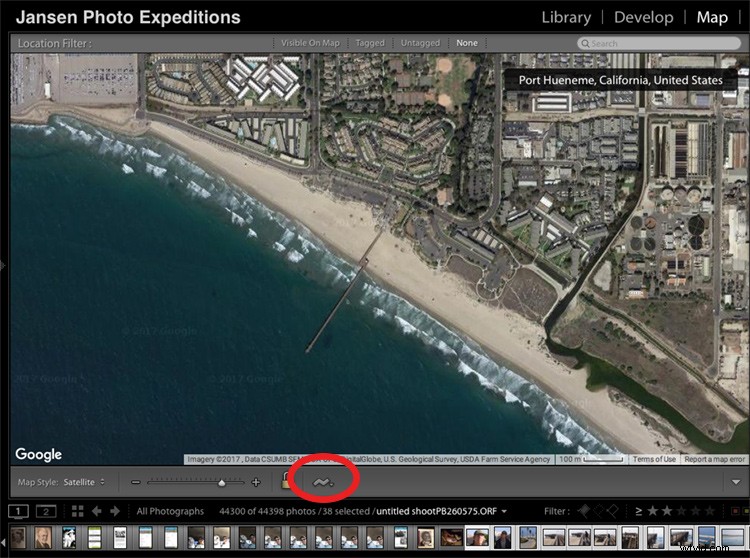Switch to the Library module
This screenshot has height=558, width=750.
[x=566, y=18]
